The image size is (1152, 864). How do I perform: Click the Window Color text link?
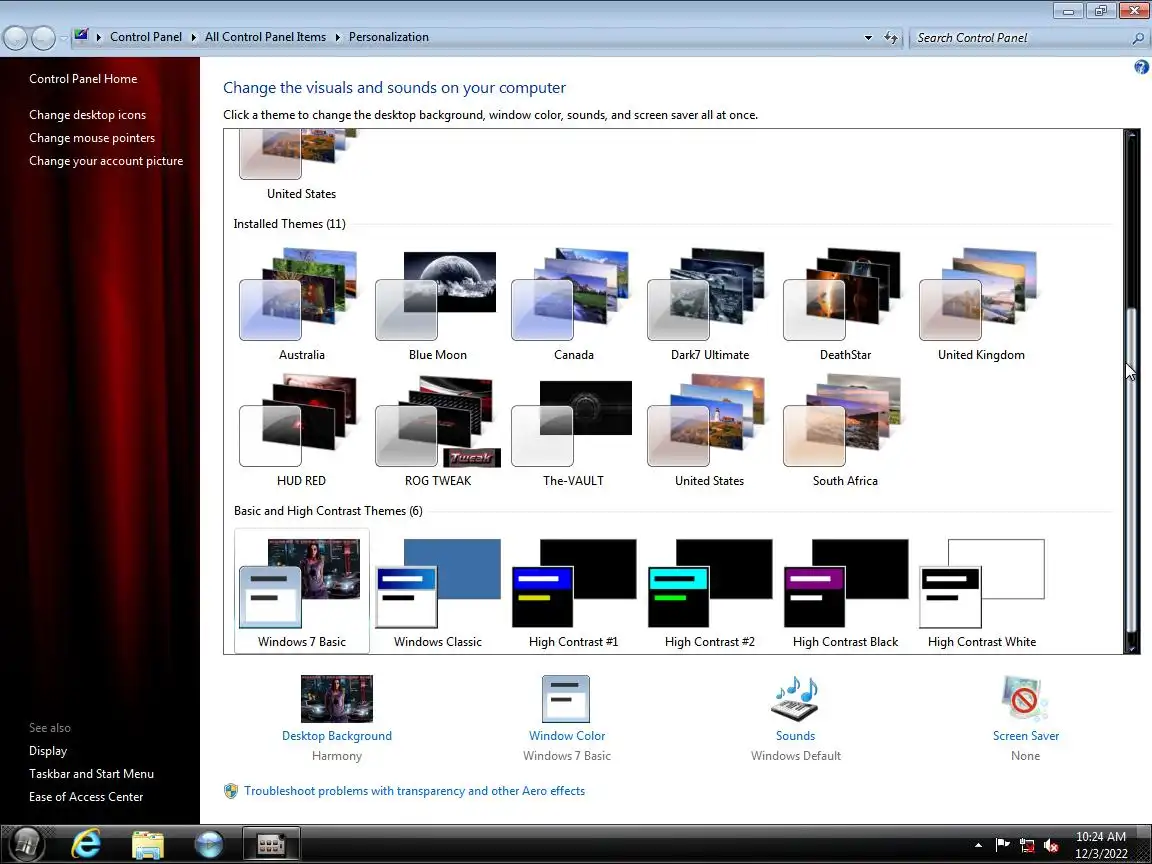click(x=566, y=735)
